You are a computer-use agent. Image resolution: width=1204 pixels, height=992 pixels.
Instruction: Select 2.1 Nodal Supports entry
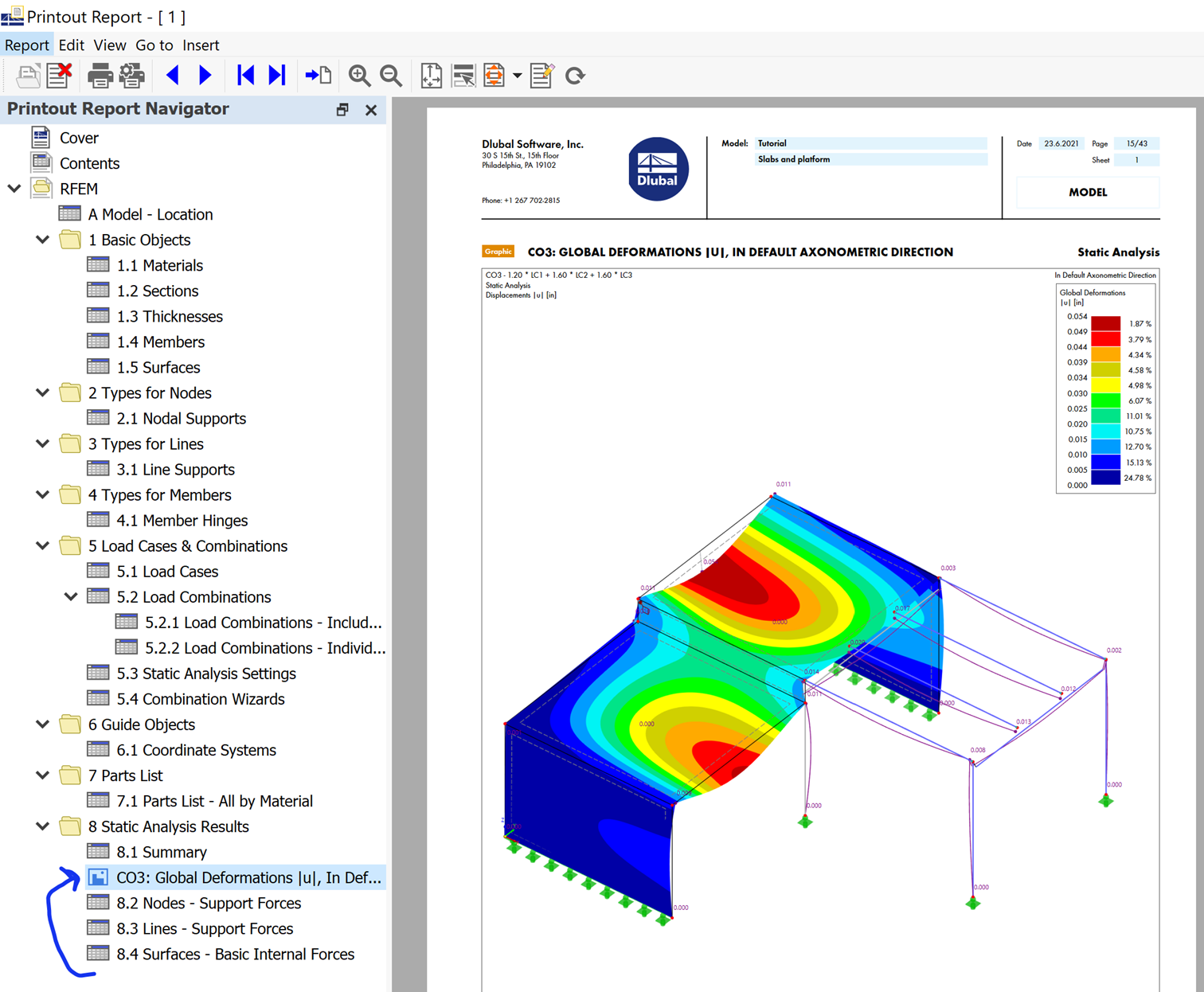click(181, 418)
